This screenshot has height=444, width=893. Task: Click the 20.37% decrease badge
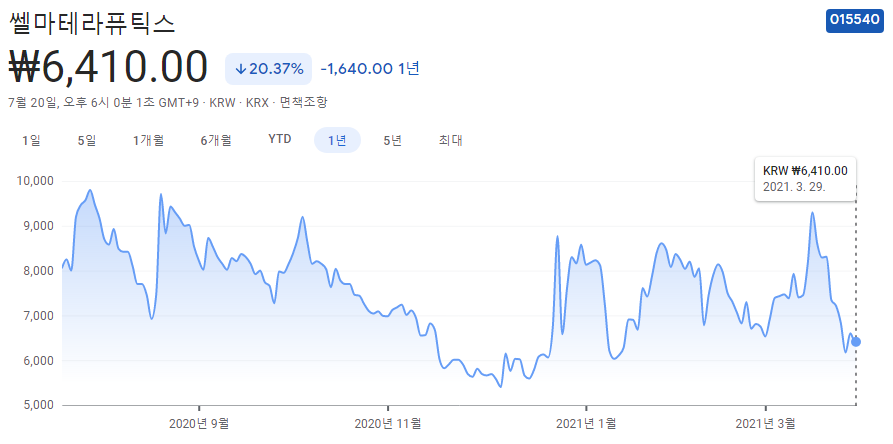268,69
